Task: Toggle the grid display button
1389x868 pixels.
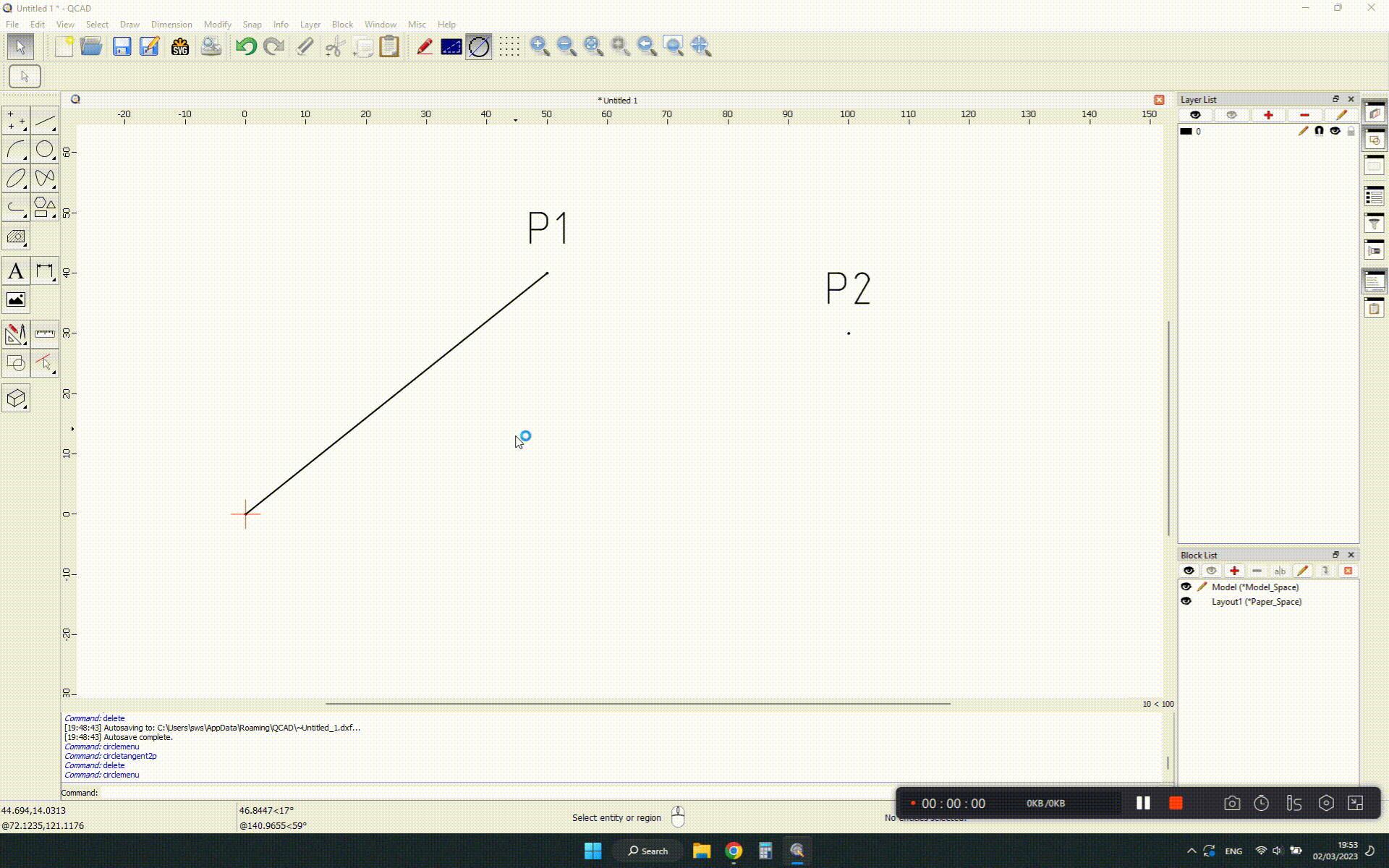Action: (509, 47)
